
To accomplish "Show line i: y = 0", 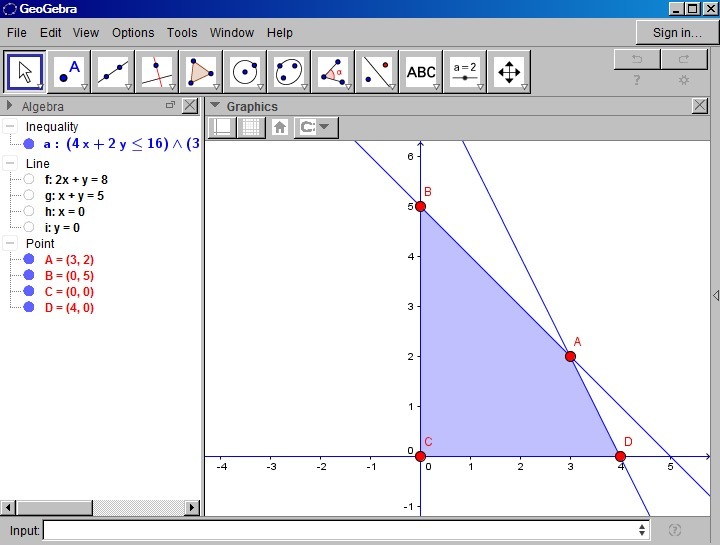I will 29,227.
